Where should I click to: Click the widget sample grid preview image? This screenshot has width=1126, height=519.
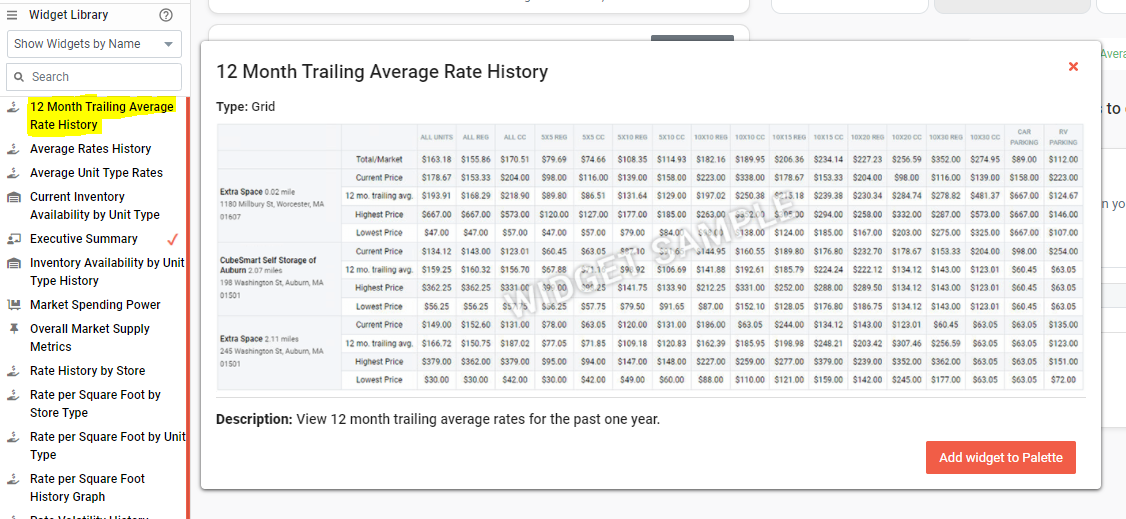click(x=651, y=257)
